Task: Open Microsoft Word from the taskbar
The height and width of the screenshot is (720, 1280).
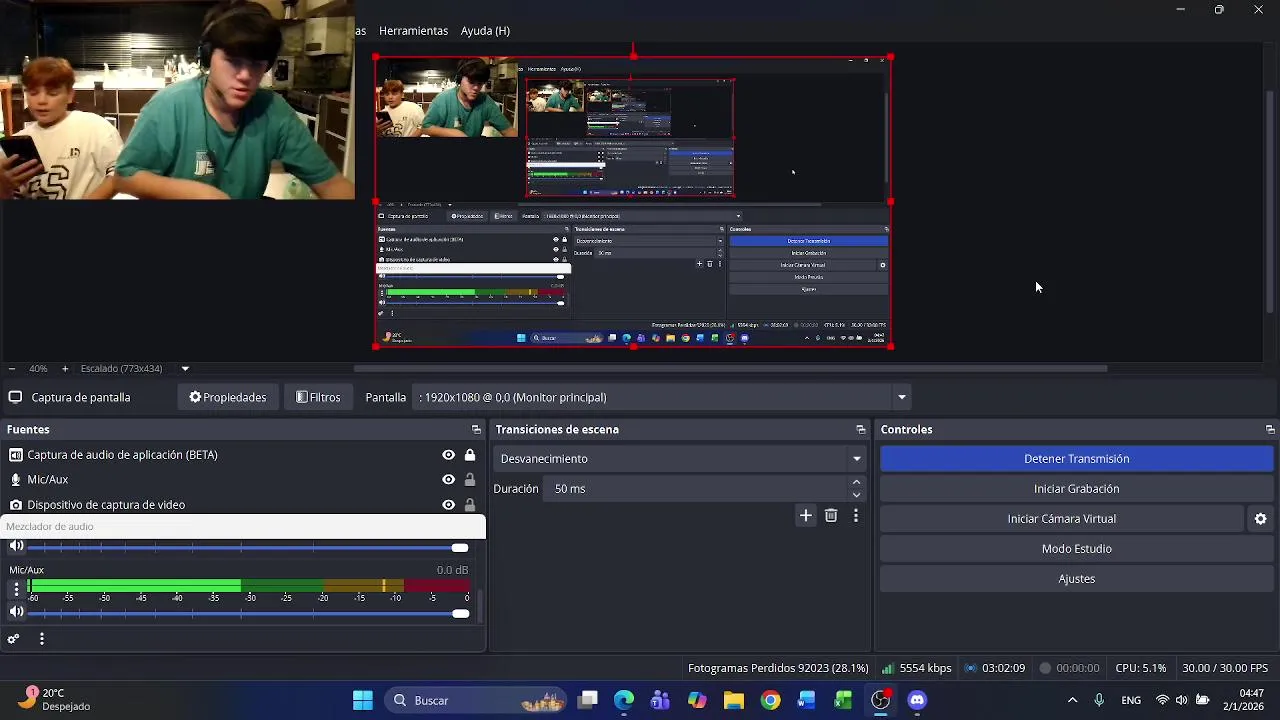Action: tap(807, 700)
